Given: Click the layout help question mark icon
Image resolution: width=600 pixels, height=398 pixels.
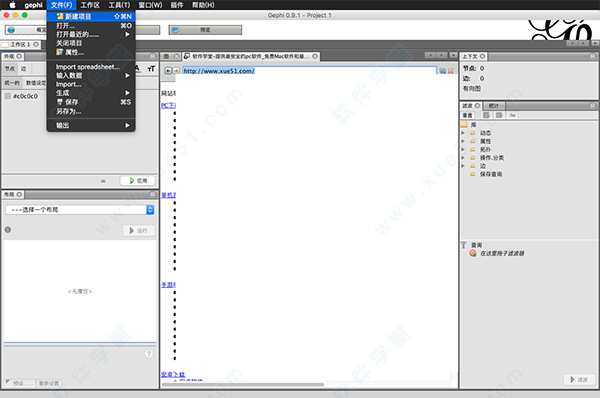Looking at the screenshot, I should 149,354.
